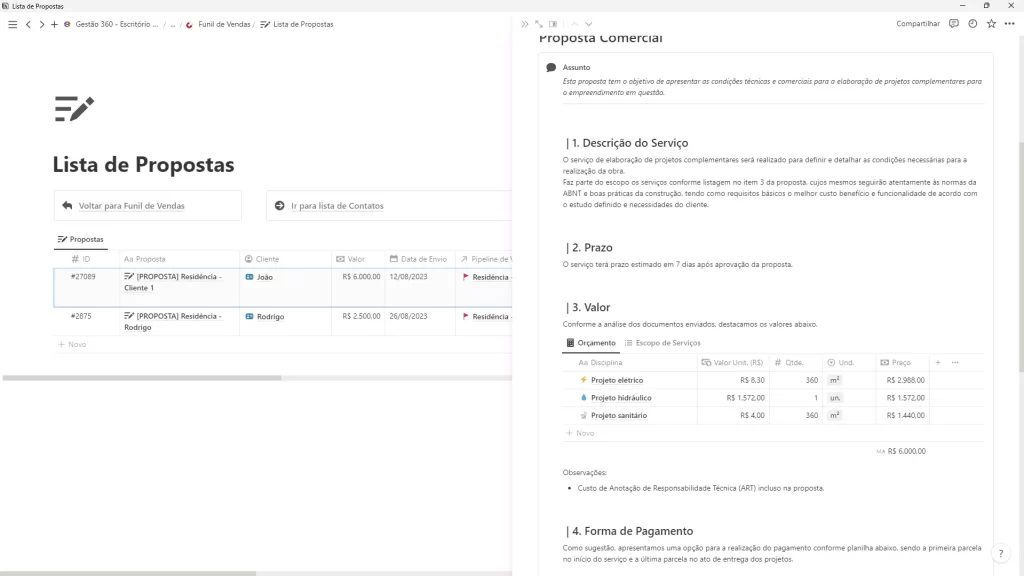The height and width of the screenshot is (576, 1024).
Task: Select R$ 8,30 unit value cell
Action: [x=733, y=380]
